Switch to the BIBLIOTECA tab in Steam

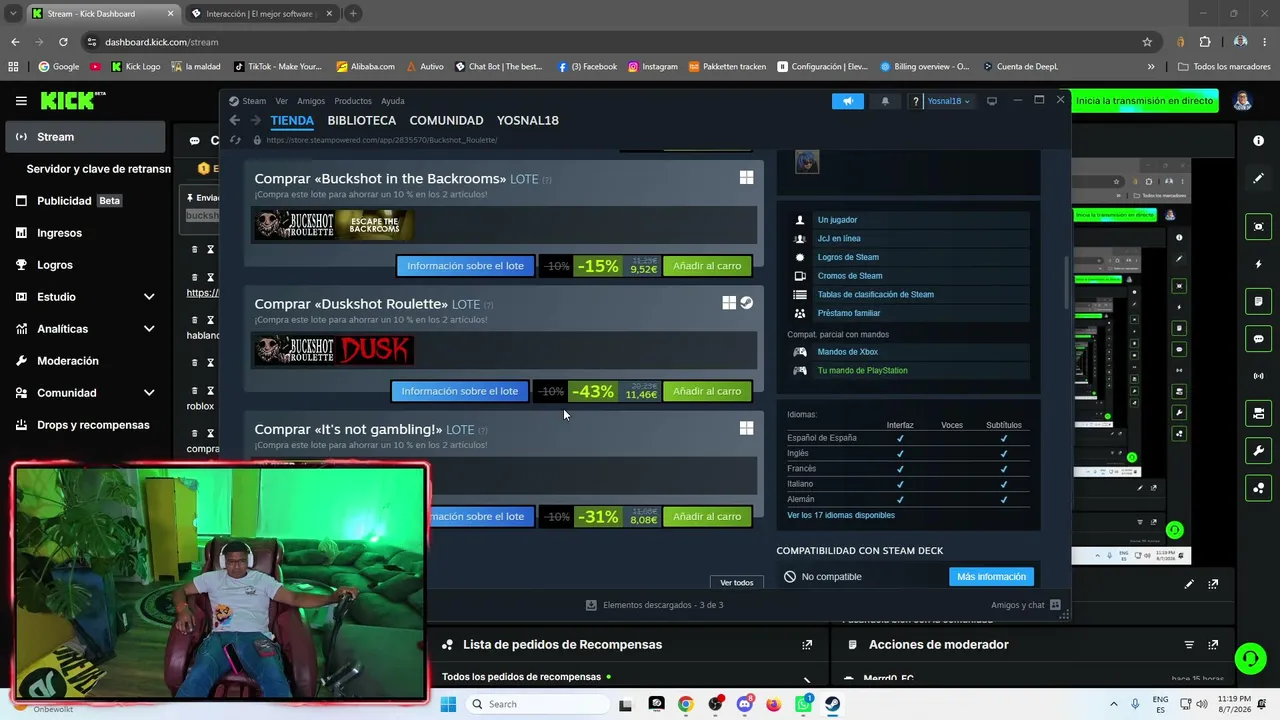[x=362, y=120]
